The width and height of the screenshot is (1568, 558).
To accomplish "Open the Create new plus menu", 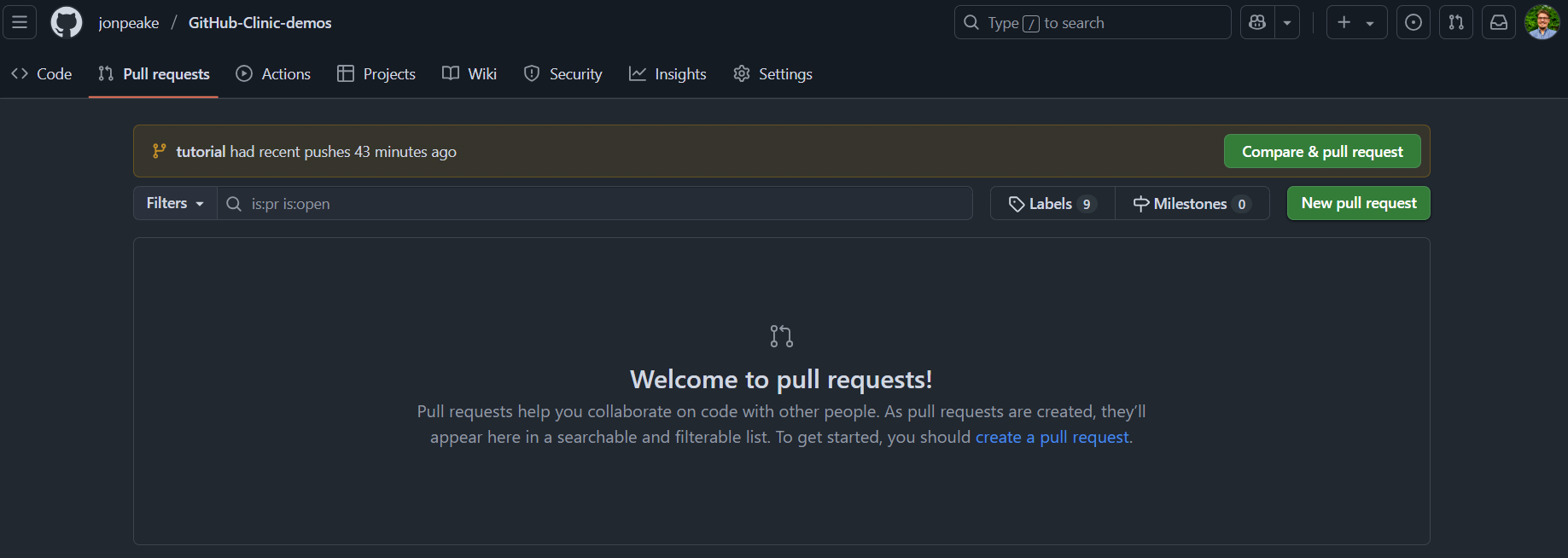I will coord(1356,23).
